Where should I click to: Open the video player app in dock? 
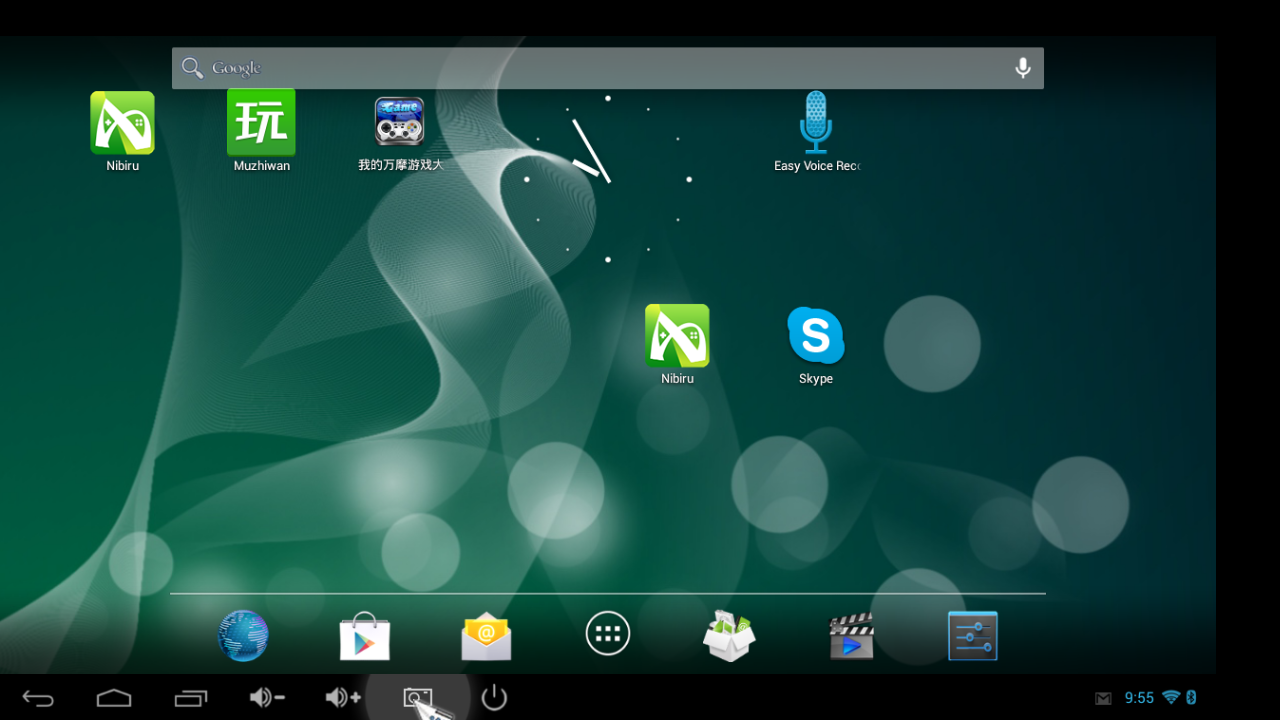tap(851, 636)
